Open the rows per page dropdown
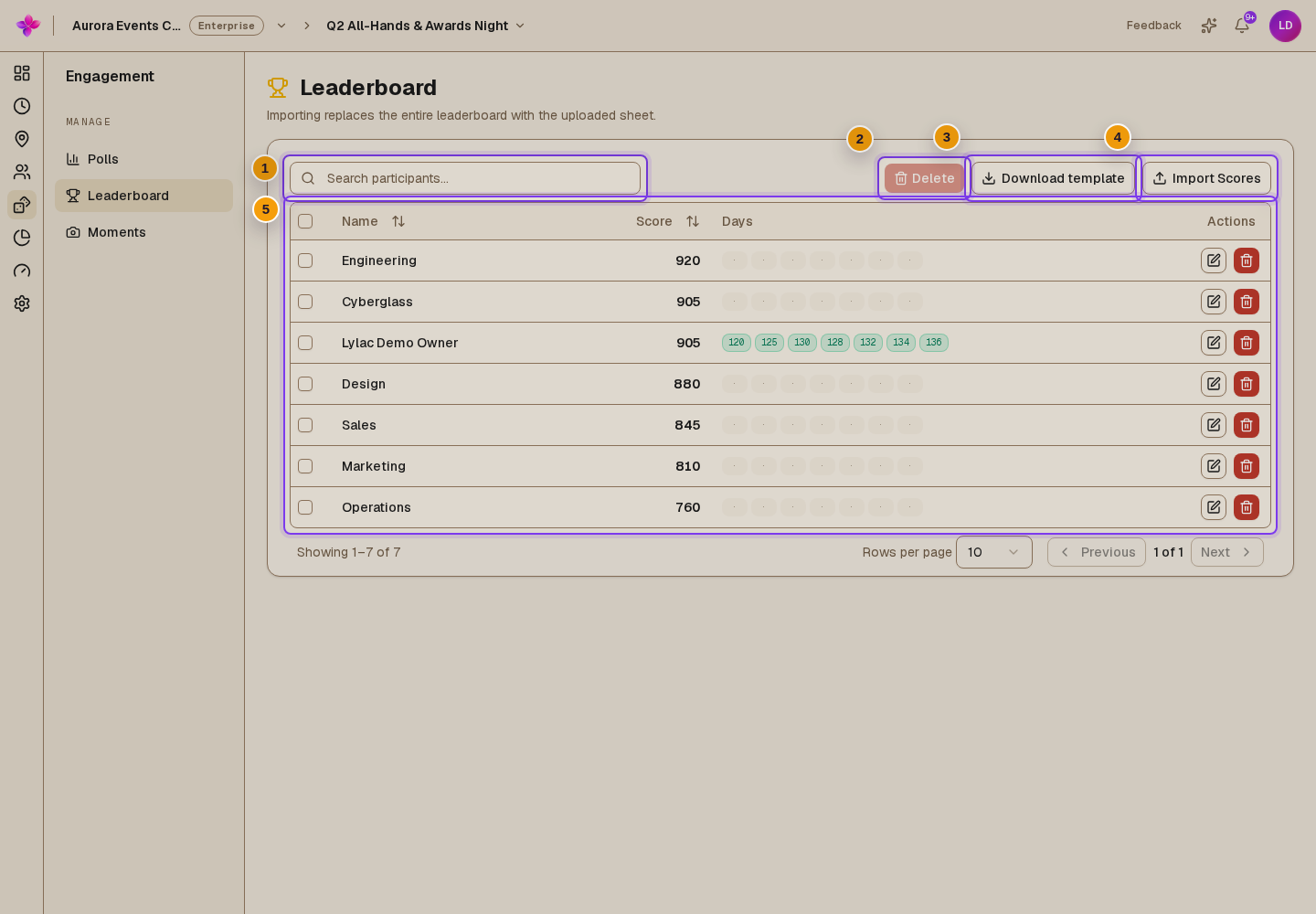Screen dimensions: 1316x914 (994, 552)
